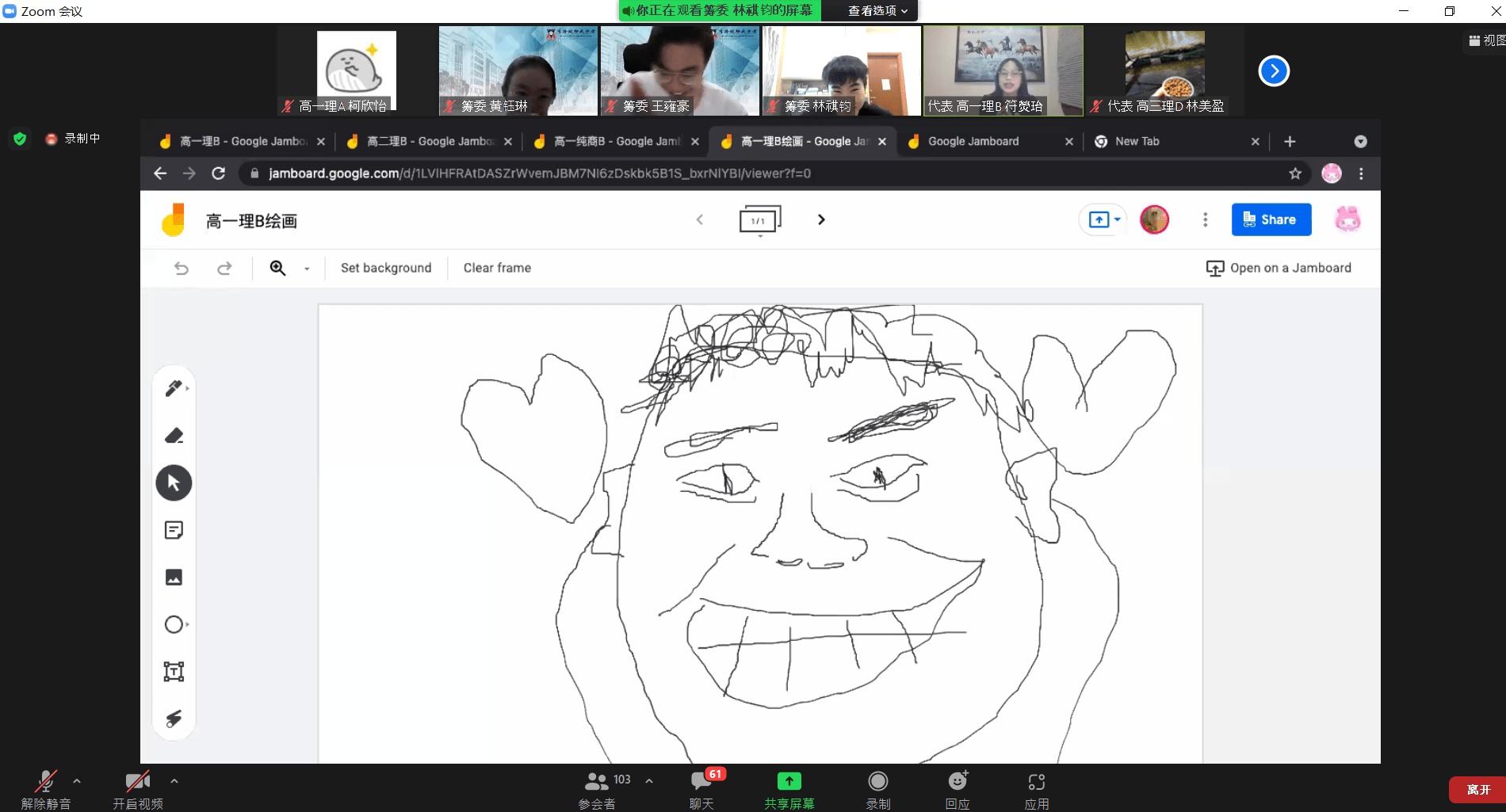Open a new browser tab
The image size is (1506, 812).
(x=1290, y=141)
